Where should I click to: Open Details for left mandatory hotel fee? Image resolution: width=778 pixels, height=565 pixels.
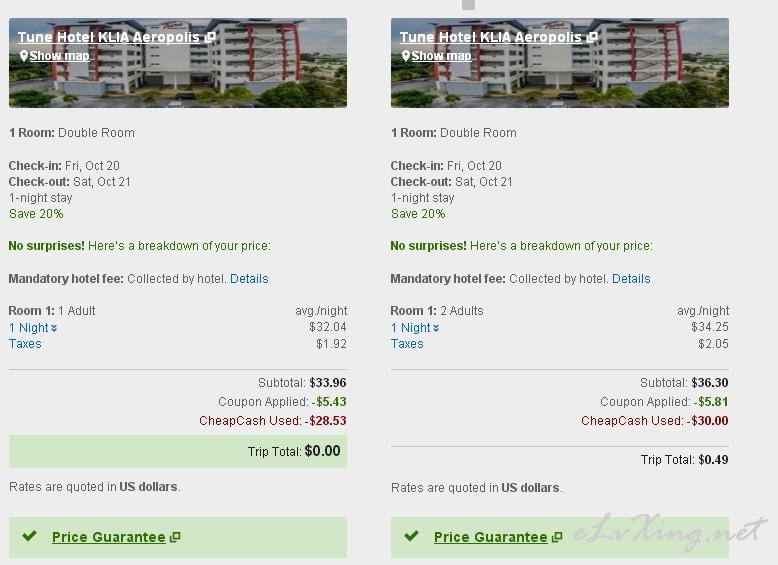[249, 279]
